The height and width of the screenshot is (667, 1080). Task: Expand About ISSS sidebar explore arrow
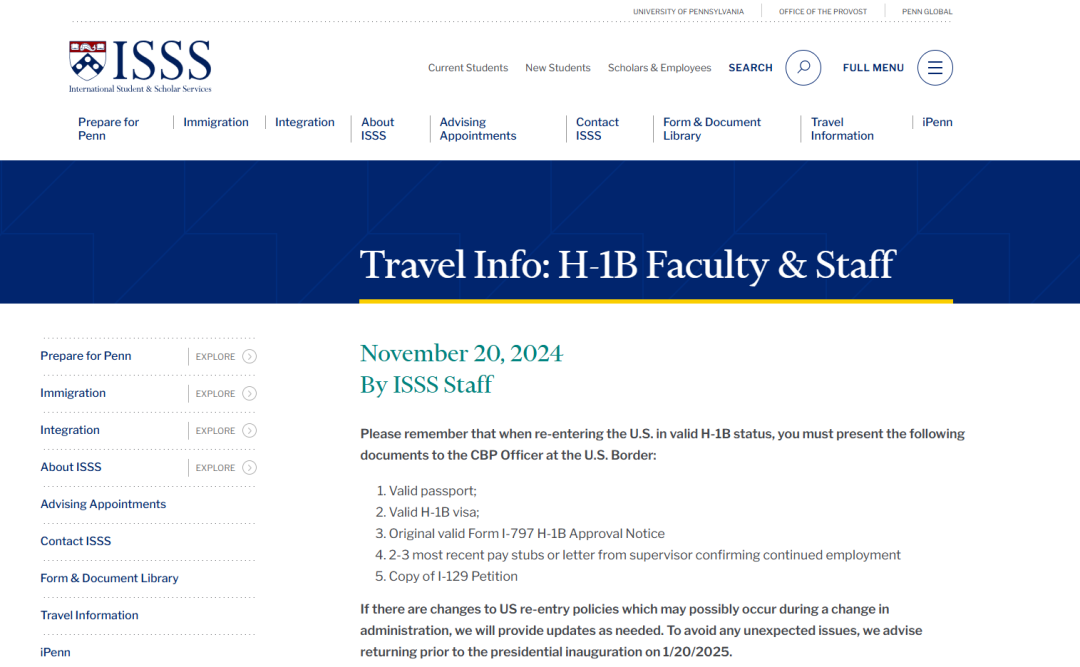click(x=249, y=468)
